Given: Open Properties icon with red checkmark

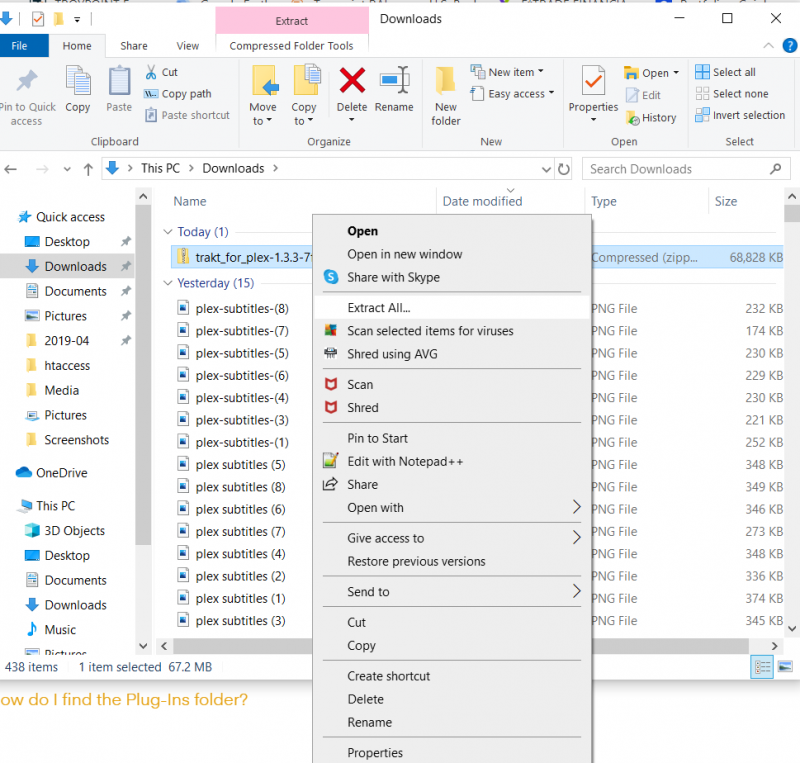Looking at the screenshot, I should click(593, 82).
